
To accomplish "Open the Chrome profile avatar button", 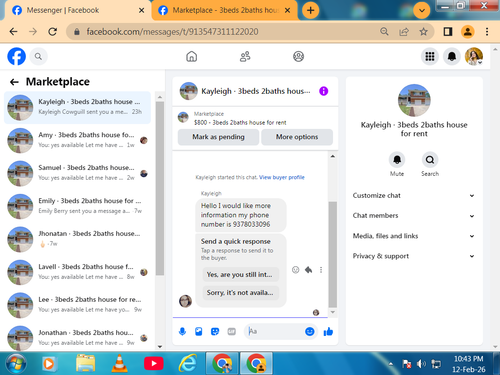I will click(467, 32).
